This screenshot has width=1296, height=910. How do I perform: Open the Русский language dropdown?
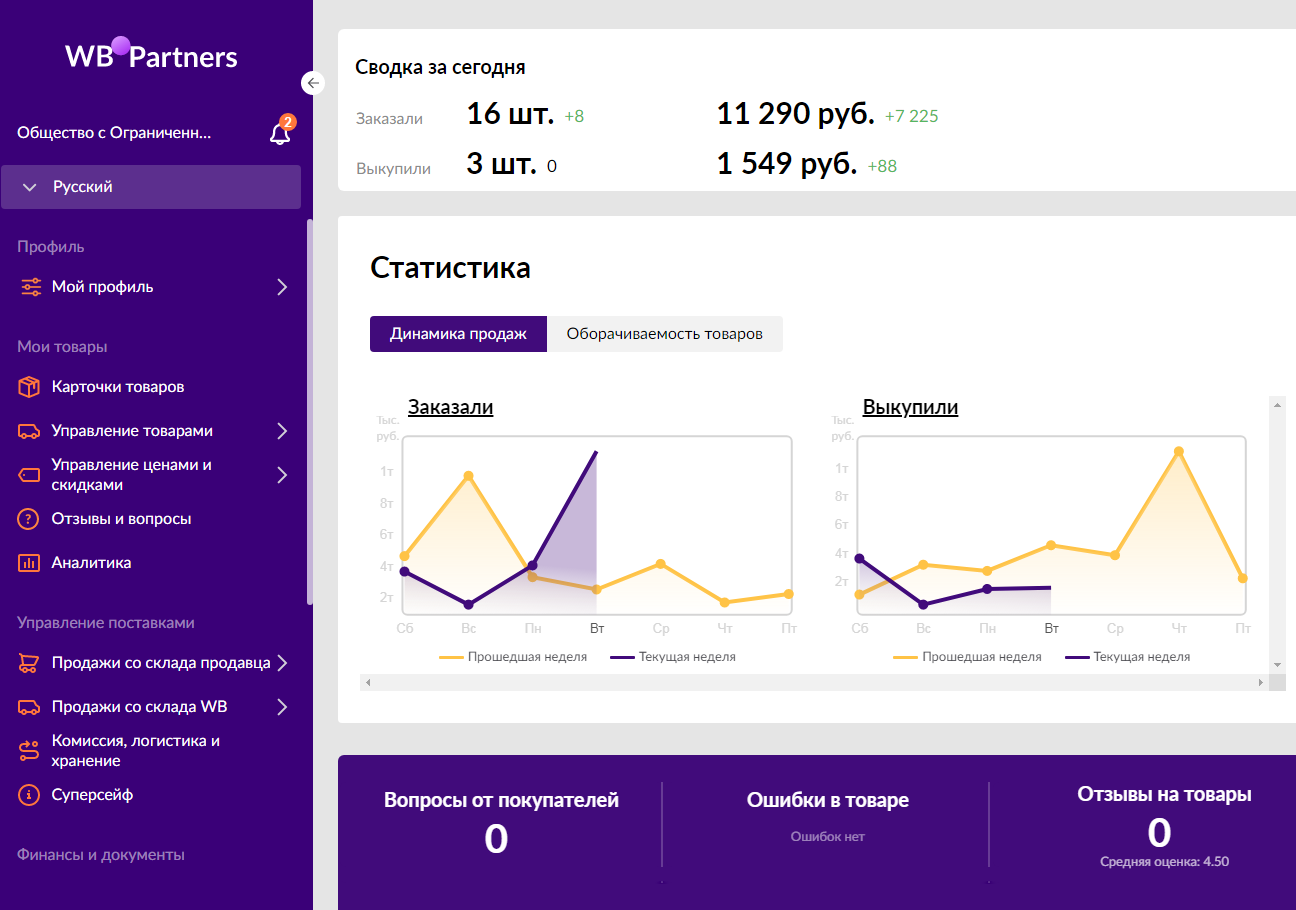point(151,187)
